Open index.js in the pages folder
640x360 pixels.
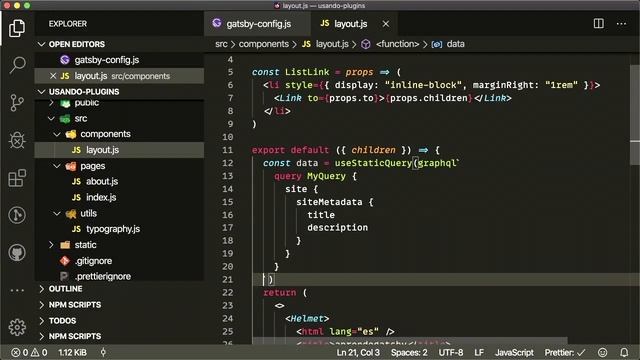(101, 198)
